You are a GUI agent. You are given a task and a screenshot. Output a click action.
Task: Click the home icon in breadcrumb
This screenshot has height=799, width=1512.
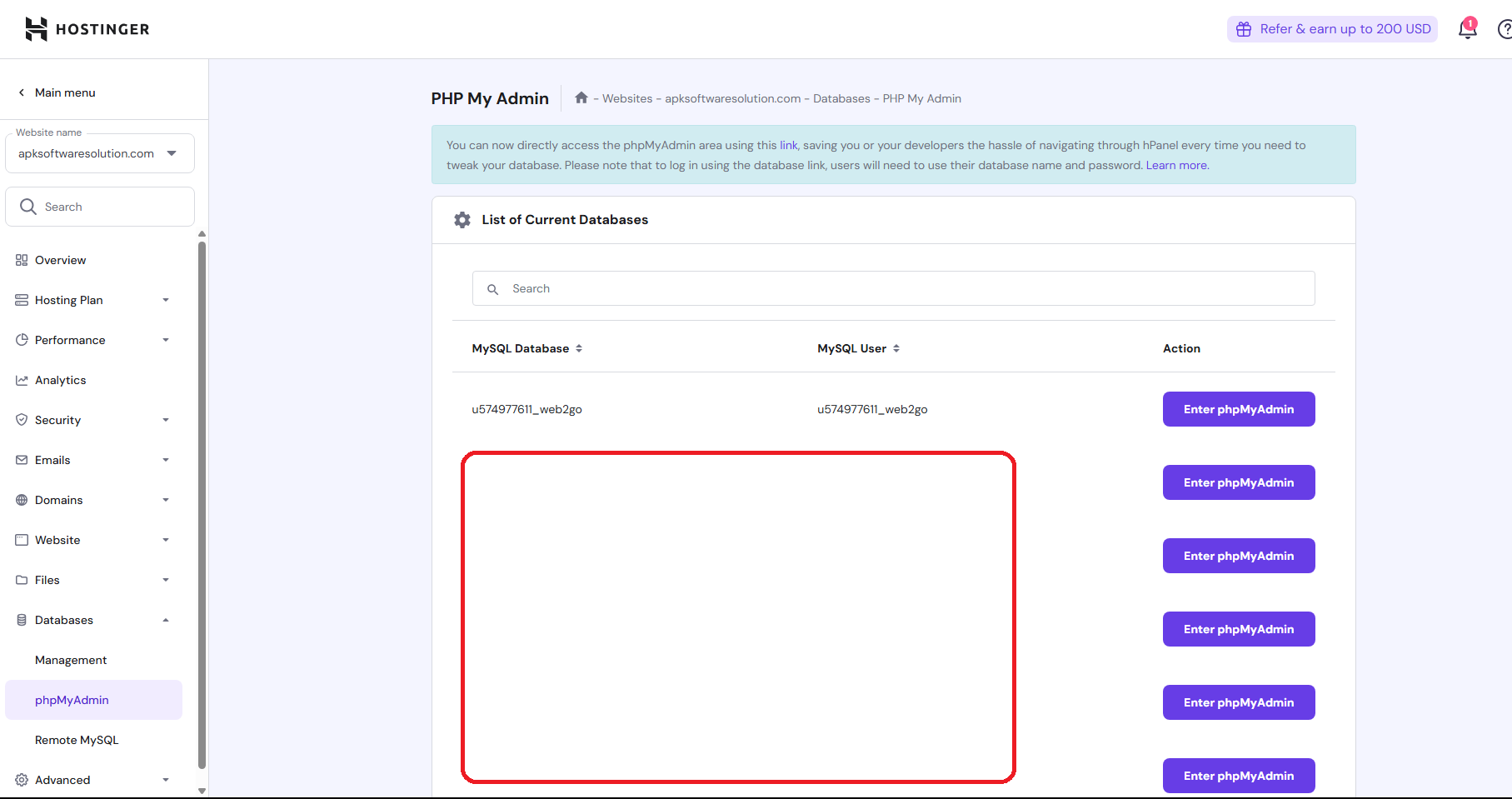[581, 98]
